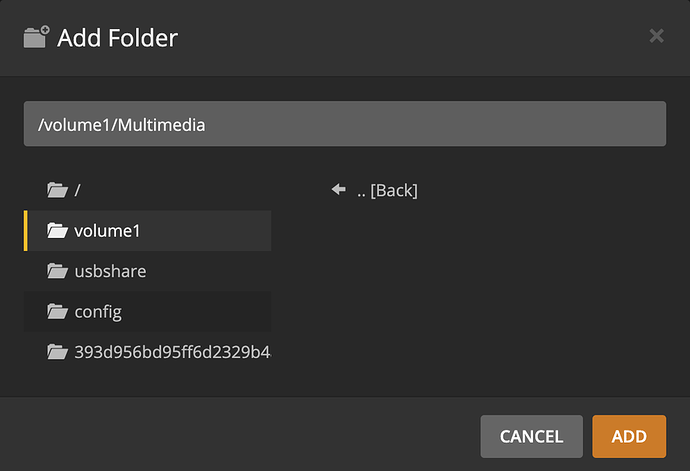690x471 pixels.
Task: Click the left arrow back icon
Action: point(338,189)
